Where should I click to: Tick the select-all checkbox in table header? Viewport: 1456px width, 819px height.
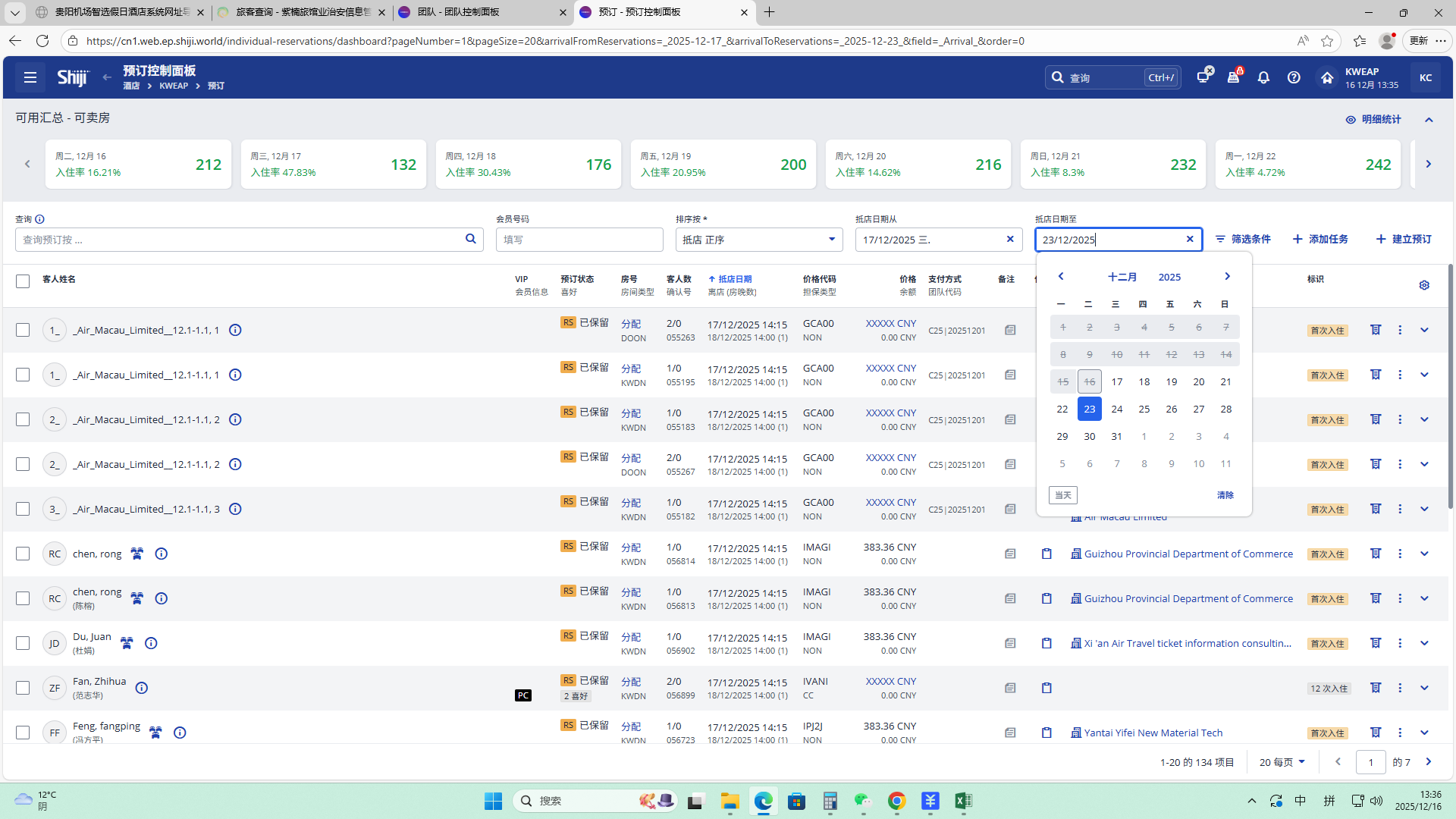tap(23, 281)
